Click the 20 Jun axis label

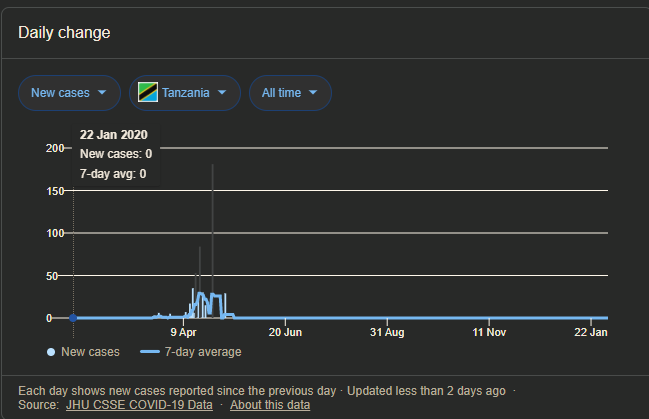[x=285, y=332]
